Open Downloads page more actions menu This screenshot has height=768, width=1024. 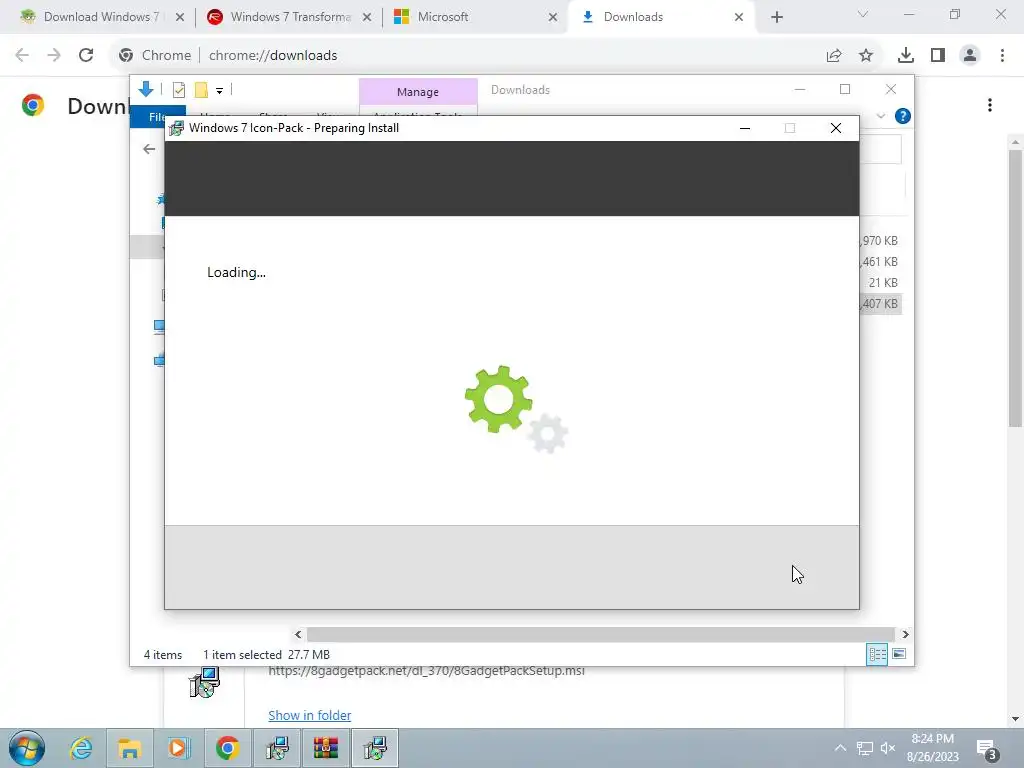tap(990, 105)
